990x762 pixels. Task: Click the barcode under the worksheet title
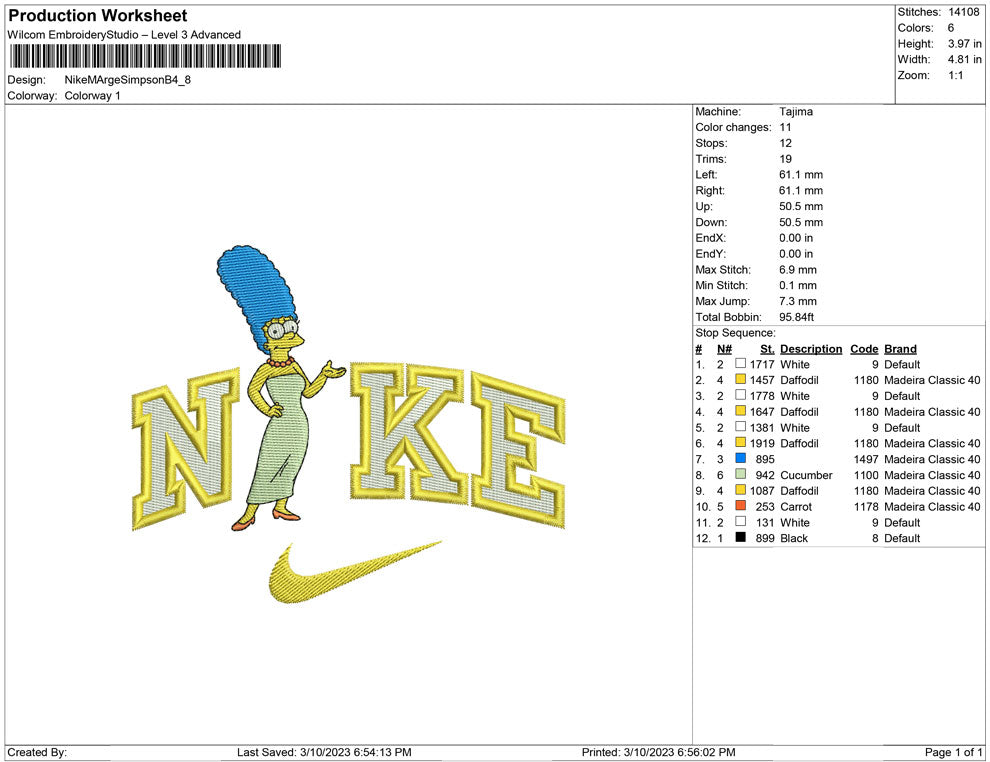coord(145,56)
